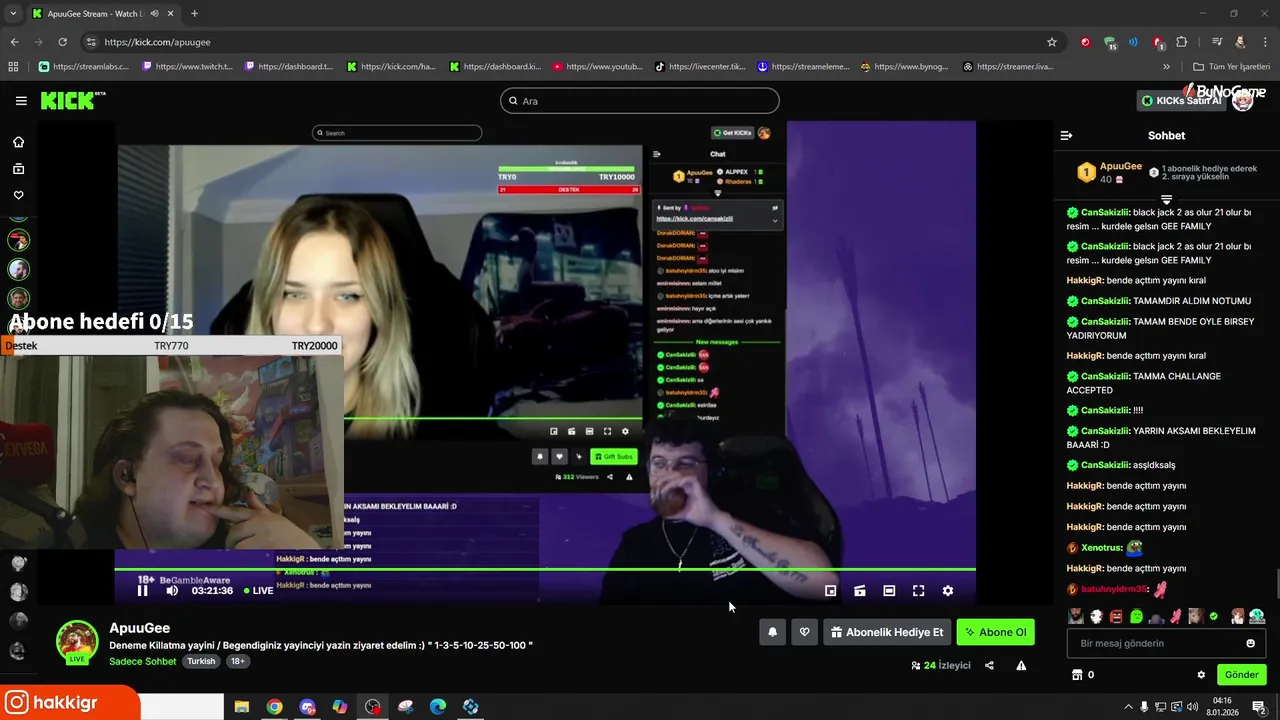The height and width of the screenshot is (720, 1280).
Task: Go back in browser history
Action: (14, 42)
